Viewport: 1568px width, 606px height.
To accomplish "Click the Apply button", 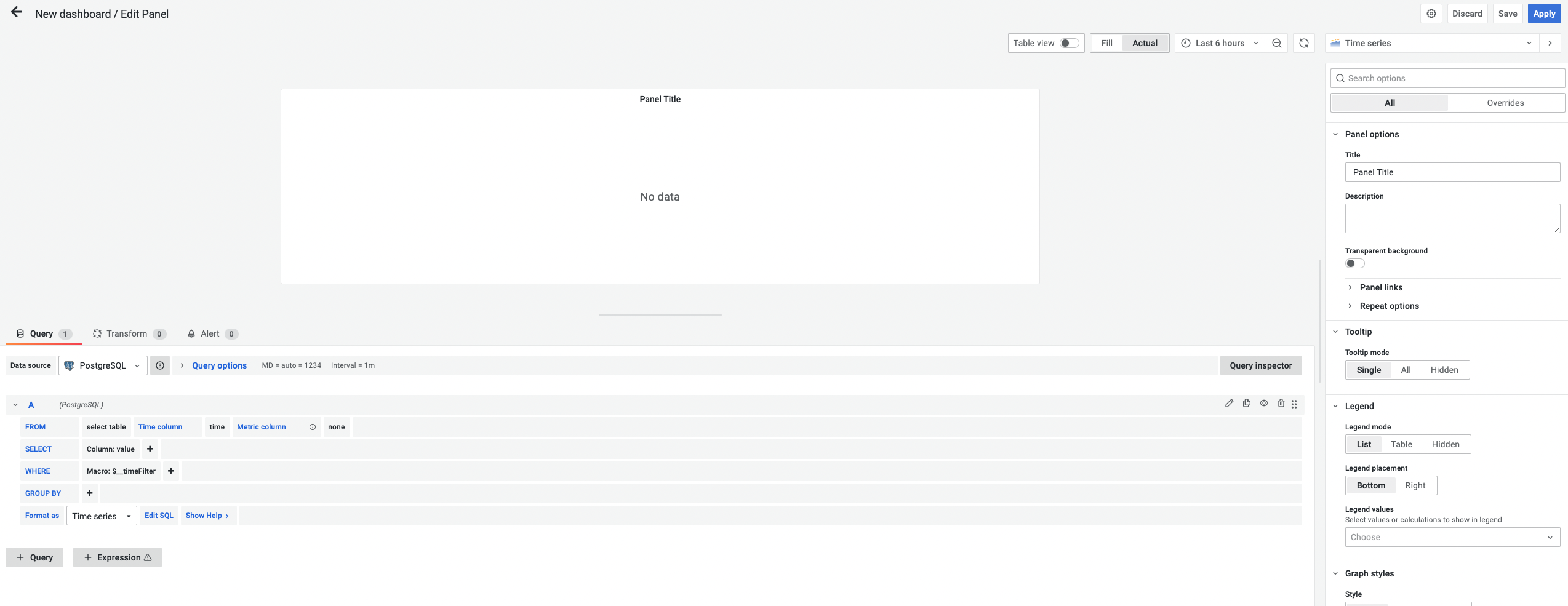I will click(x=1543, y=14).
